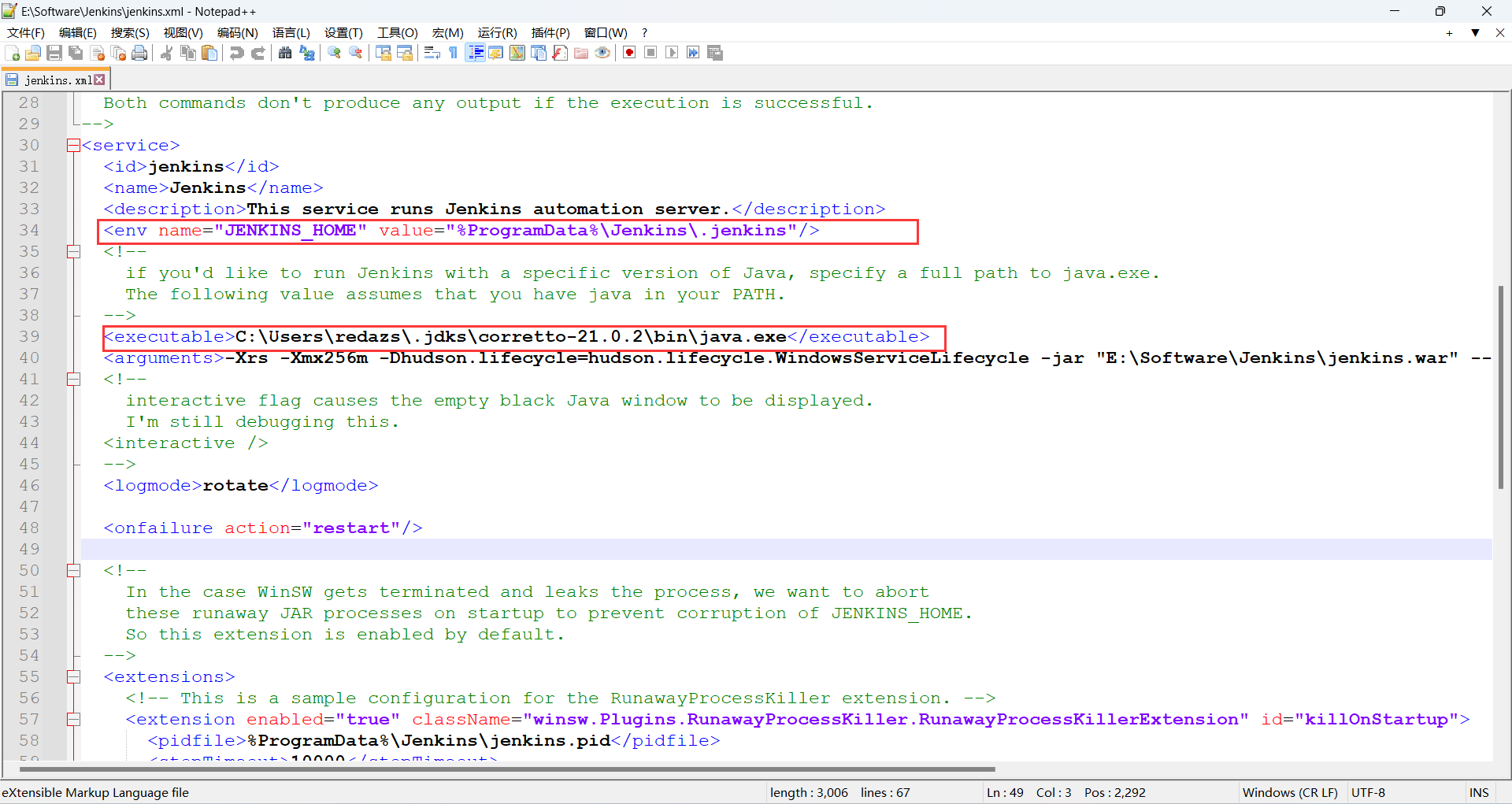The width and height of the screenshot is (1512, 804).
Task: Copy the selection with the Copy toolbar icon
Action: [188, 53]
